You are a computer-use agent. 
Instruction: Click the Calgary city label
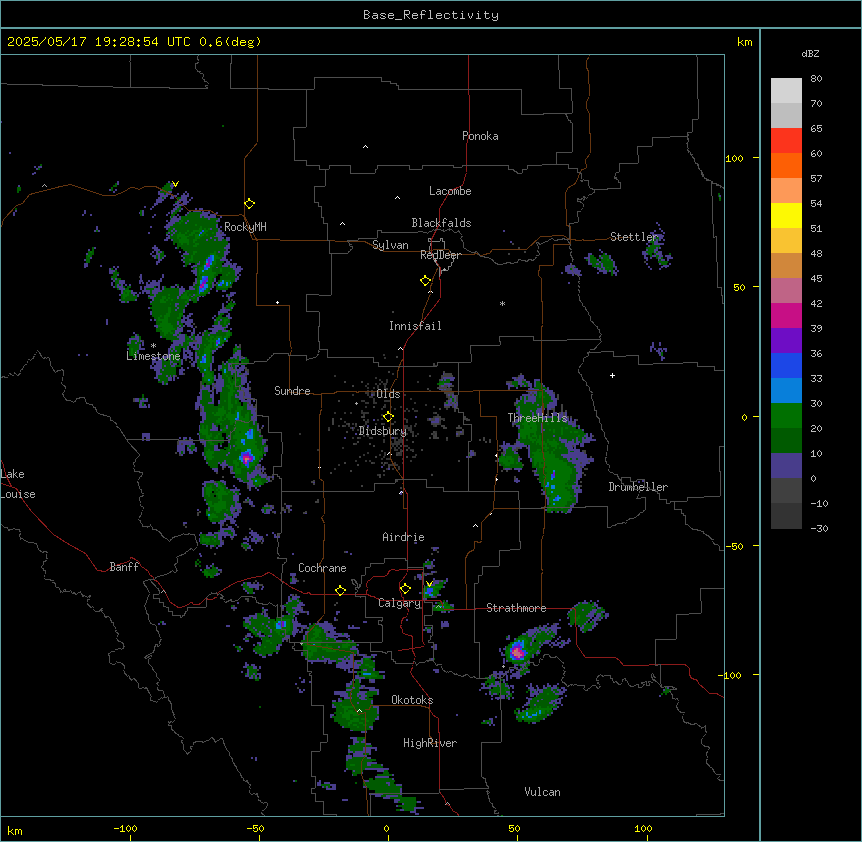pyautogui.click(x=400, y=603)
